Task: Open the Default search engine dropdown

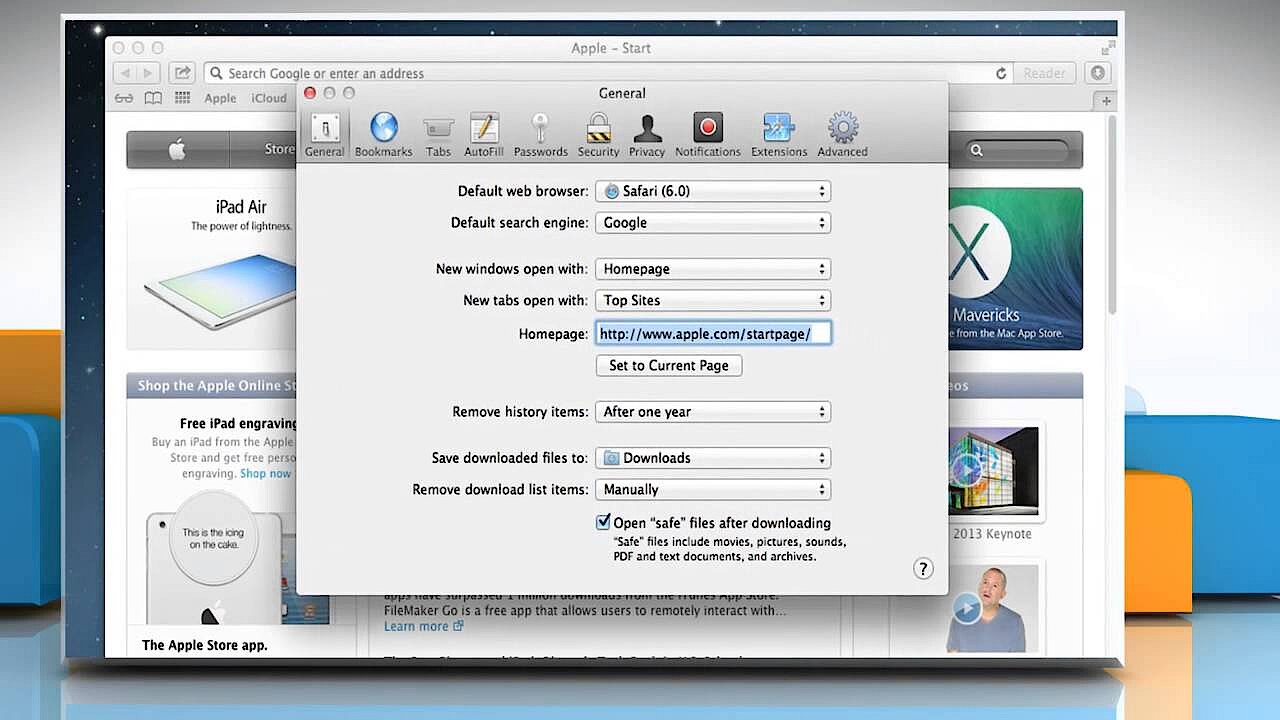Action: point(713,223)
